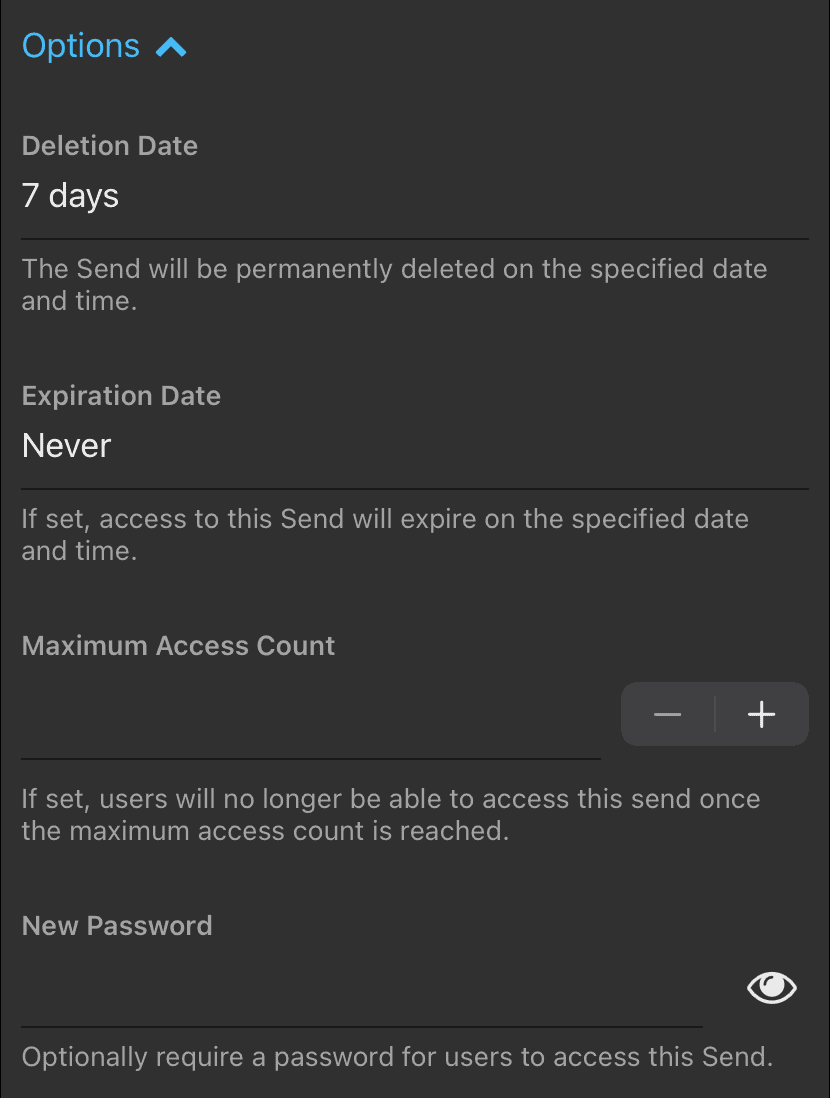Tap the decrement stepper of Maximum Access Count
830x1098 pixels.
(667, 713)
